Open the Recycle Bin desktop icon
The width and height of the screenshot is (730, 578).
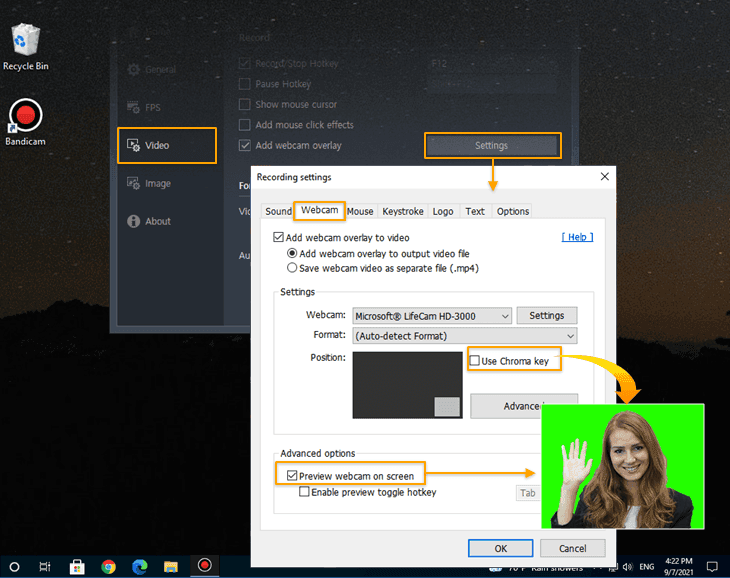click(x=25, y=47)
